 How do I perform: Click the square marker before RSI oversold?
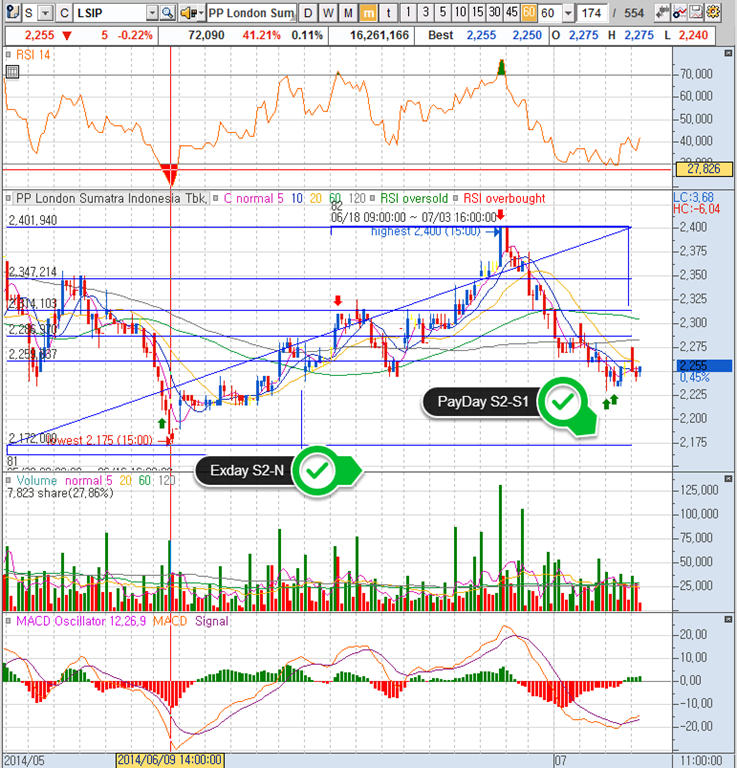[x=372, y=198]
